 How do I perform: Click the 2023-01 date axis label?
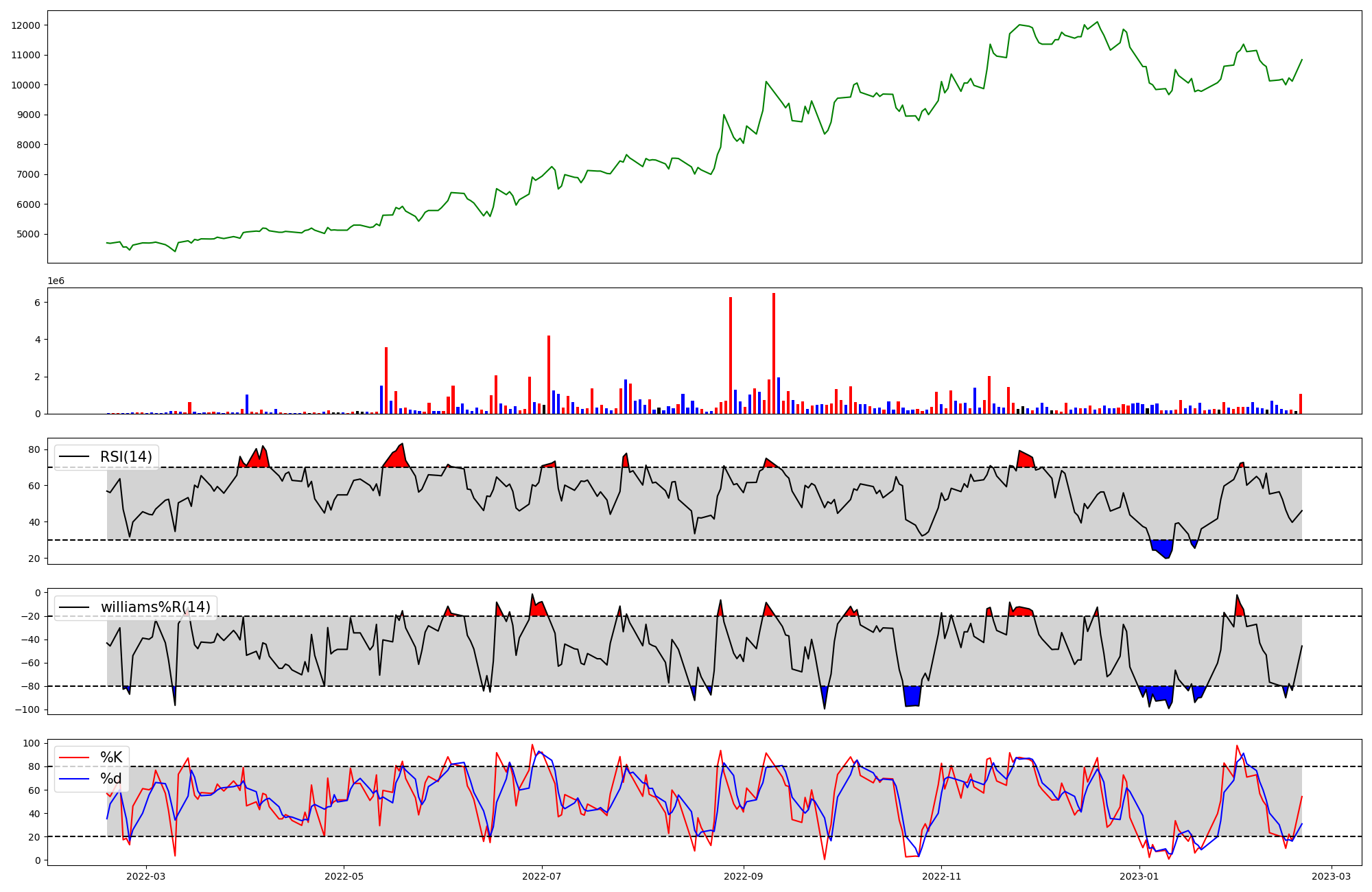click(1139, 876)
